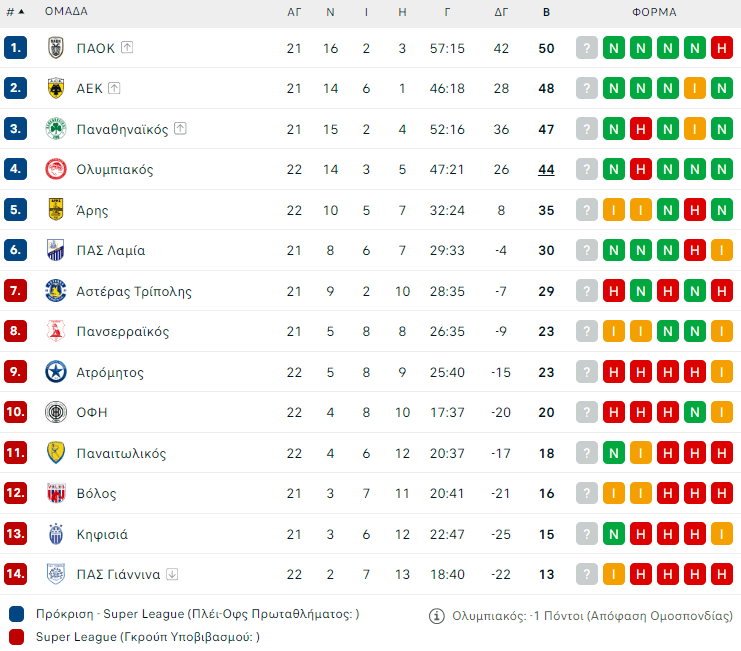Click the Ατρόμητος star logo
The width and height of the screenshot is (741, 651).
tap(56, 372)
